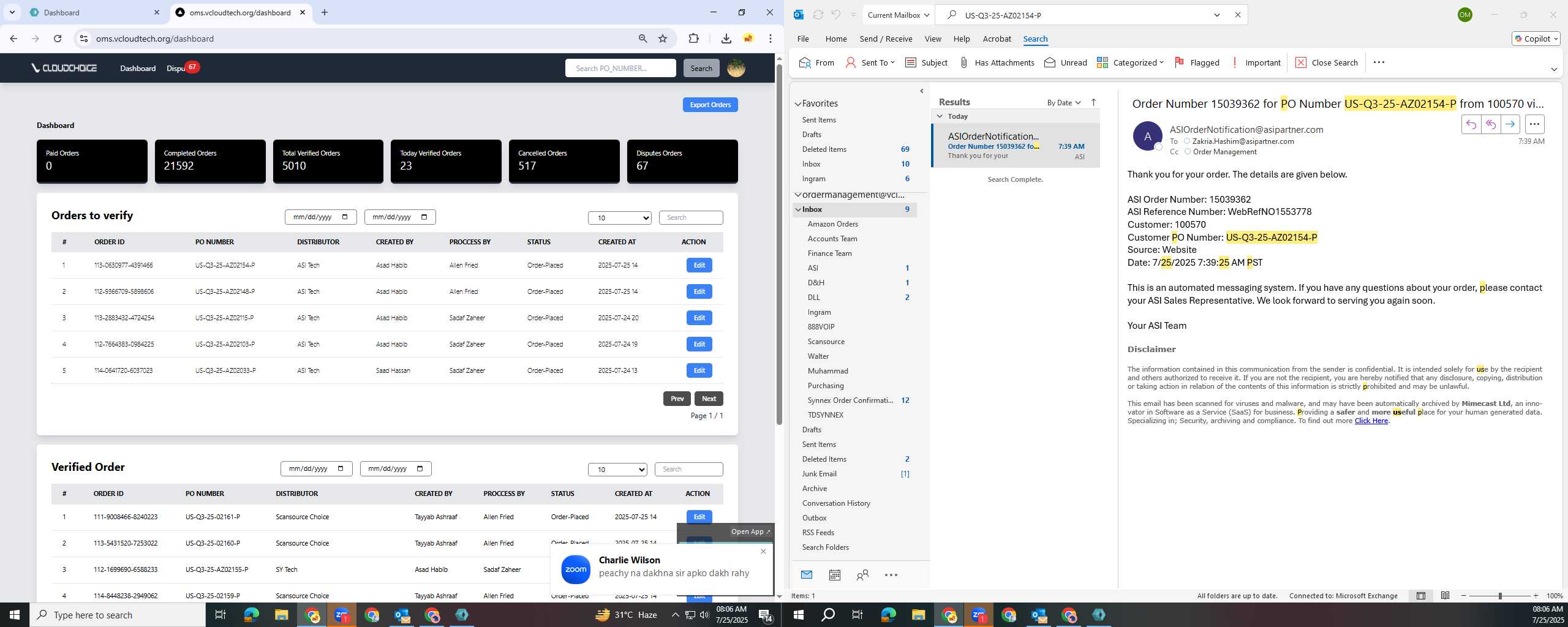Click Outlook Forward arrow icon
1568x627 pixels.
pyautogui.click(x=1510, y=124)
